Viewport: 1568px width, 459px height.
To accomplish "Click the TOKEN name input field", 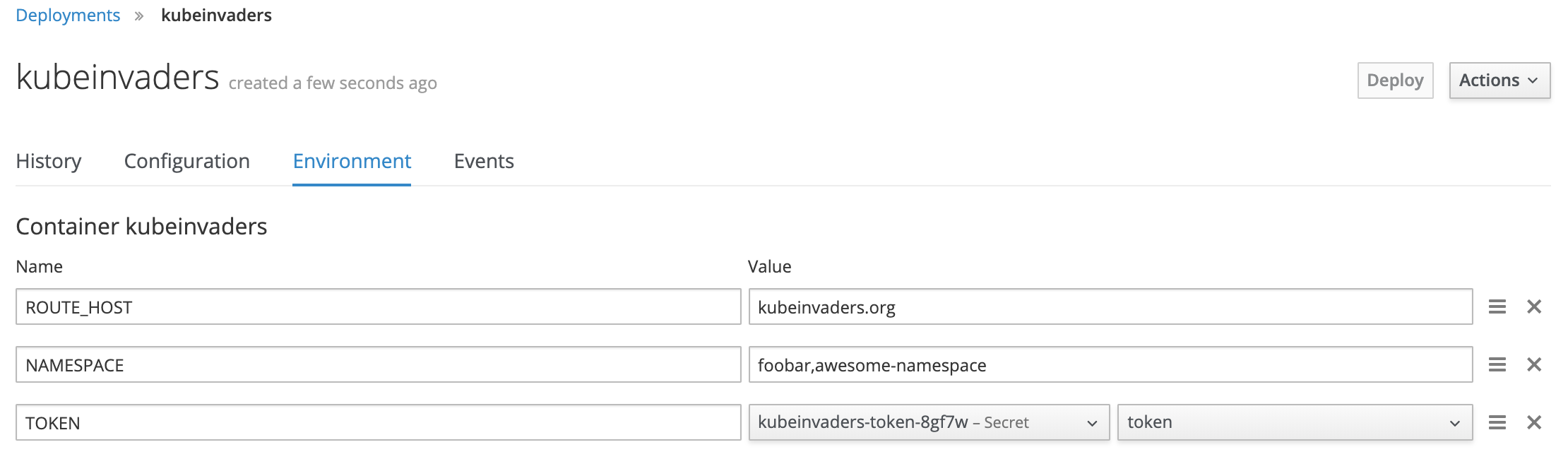I will [x=379, y=422].
